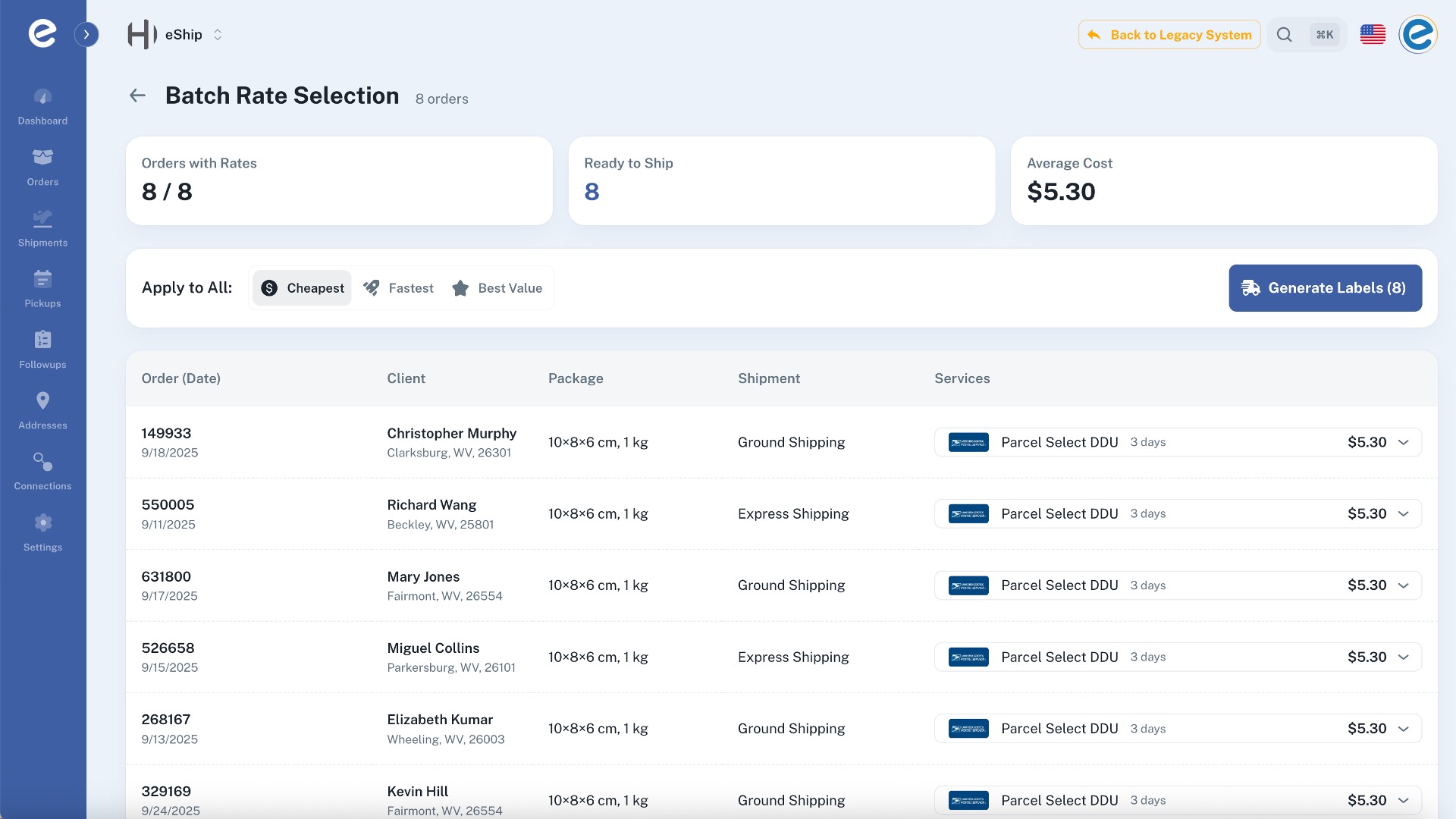Go to Pickups in the sidebar

(42, 288)
